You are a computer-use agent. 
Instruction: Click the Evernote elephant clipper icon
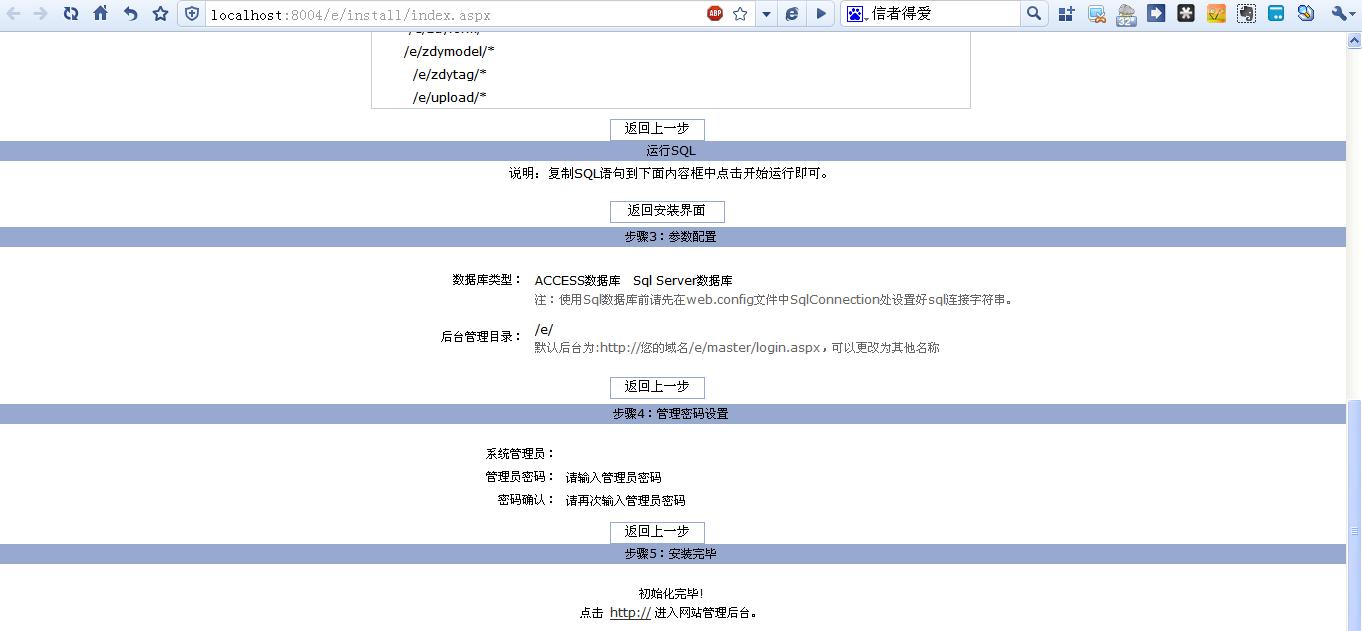pos(1246,14)
